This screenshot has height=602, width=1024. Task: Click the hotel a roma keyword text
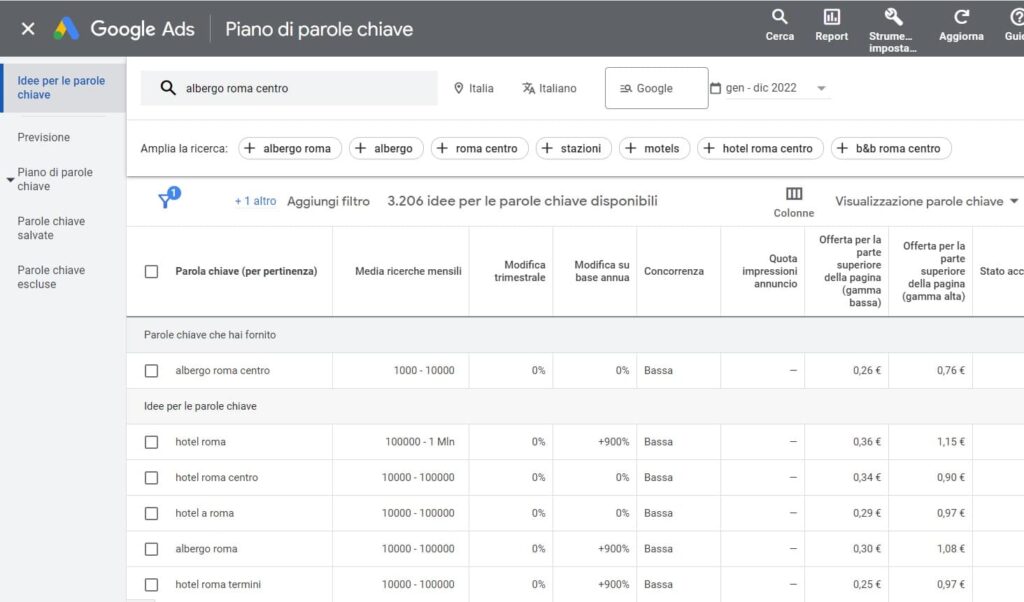click(x=204, y=513)
